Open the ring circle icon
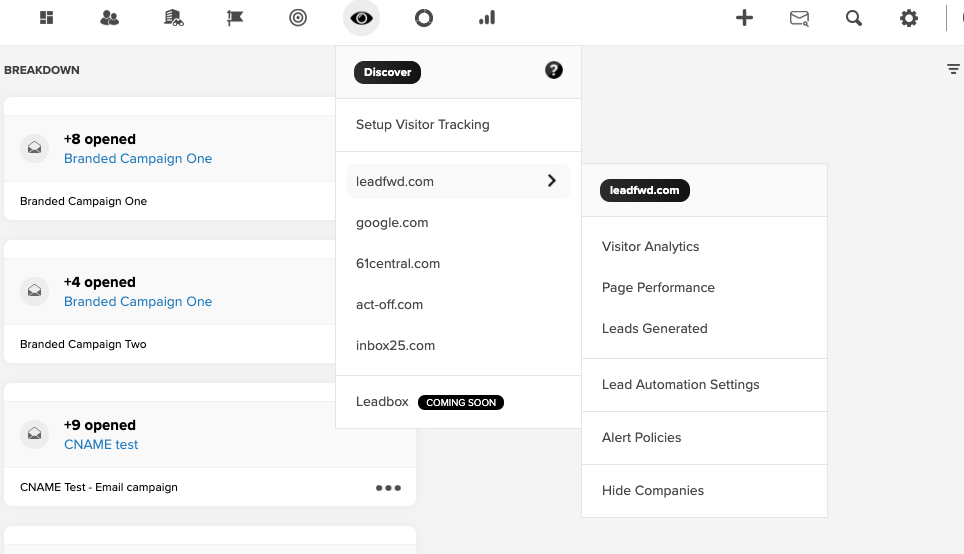The image size is (964, 554). (x=424, y=18)
